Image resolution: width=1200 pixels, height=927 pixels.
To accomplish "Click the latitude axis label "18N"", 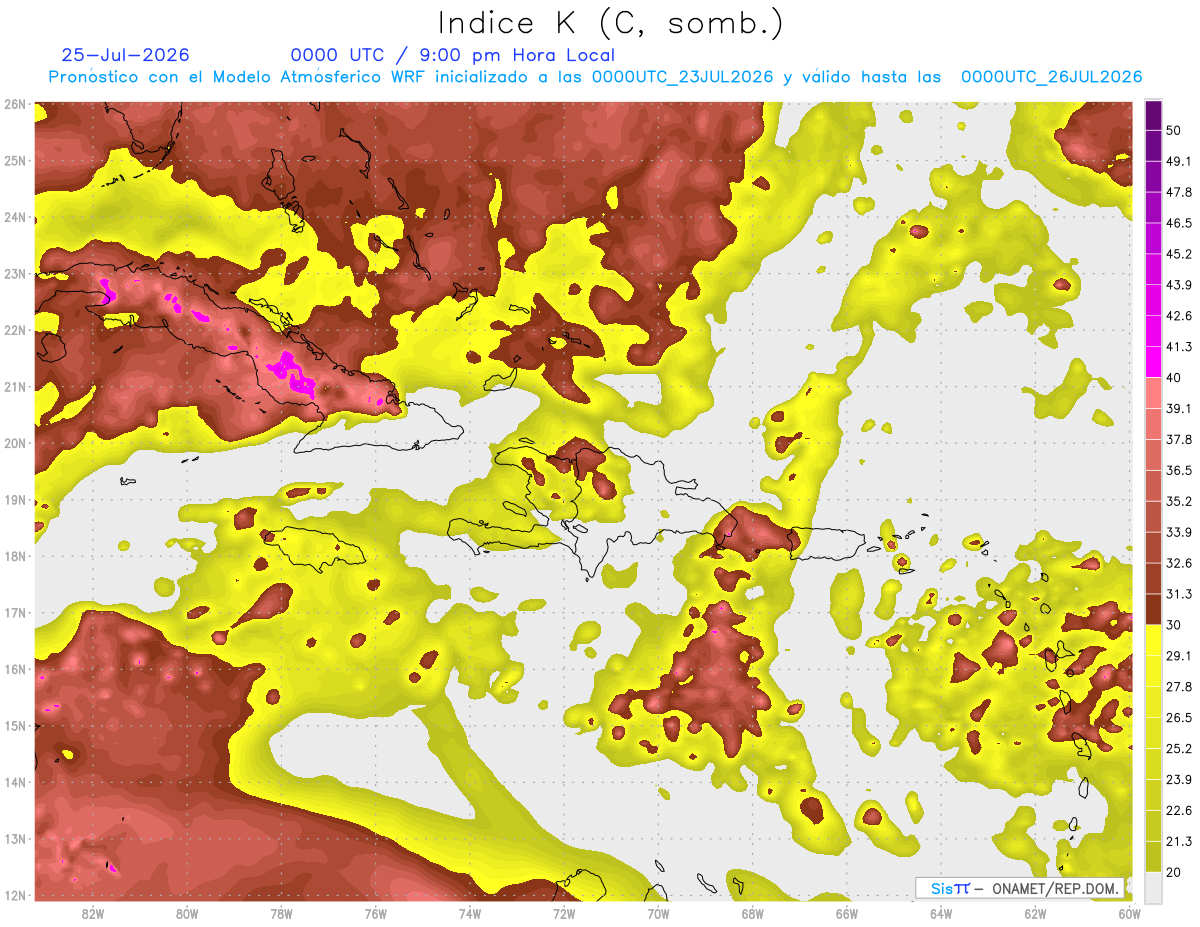I will click(x=15, y=556).
